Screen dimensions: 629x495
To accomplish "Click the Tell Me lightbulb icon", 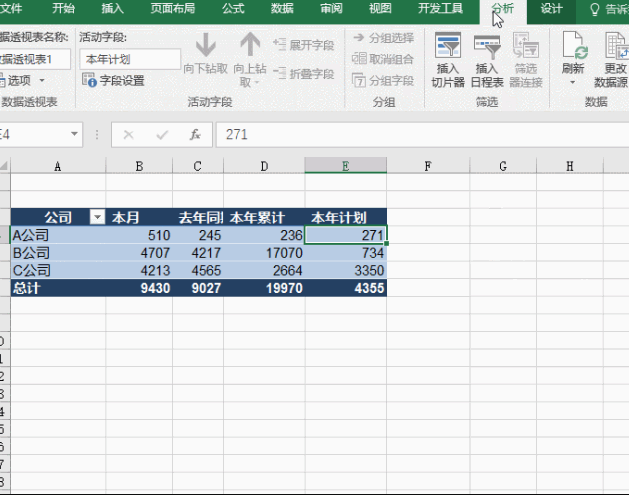I will tap(595, 9).
